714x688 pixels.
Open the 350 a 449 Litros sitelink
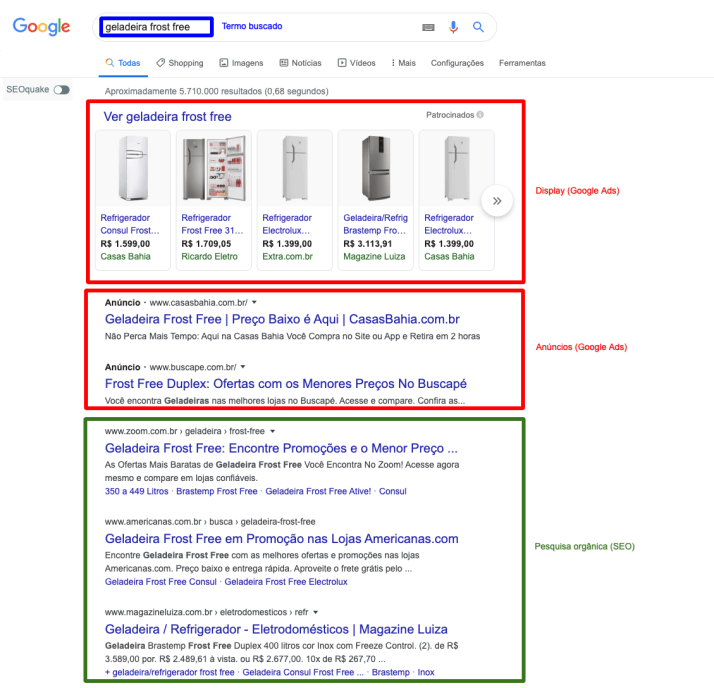click(x=137, y=491)
